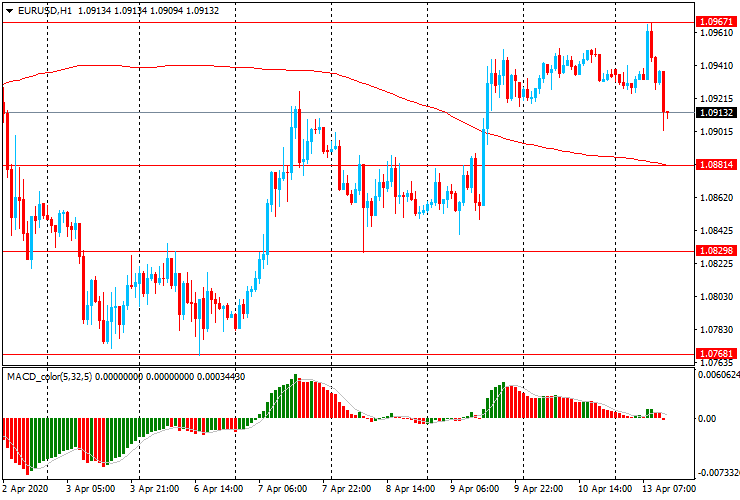
Task: Click the 1.09610 value on price scale
Action: coord(716,33)
